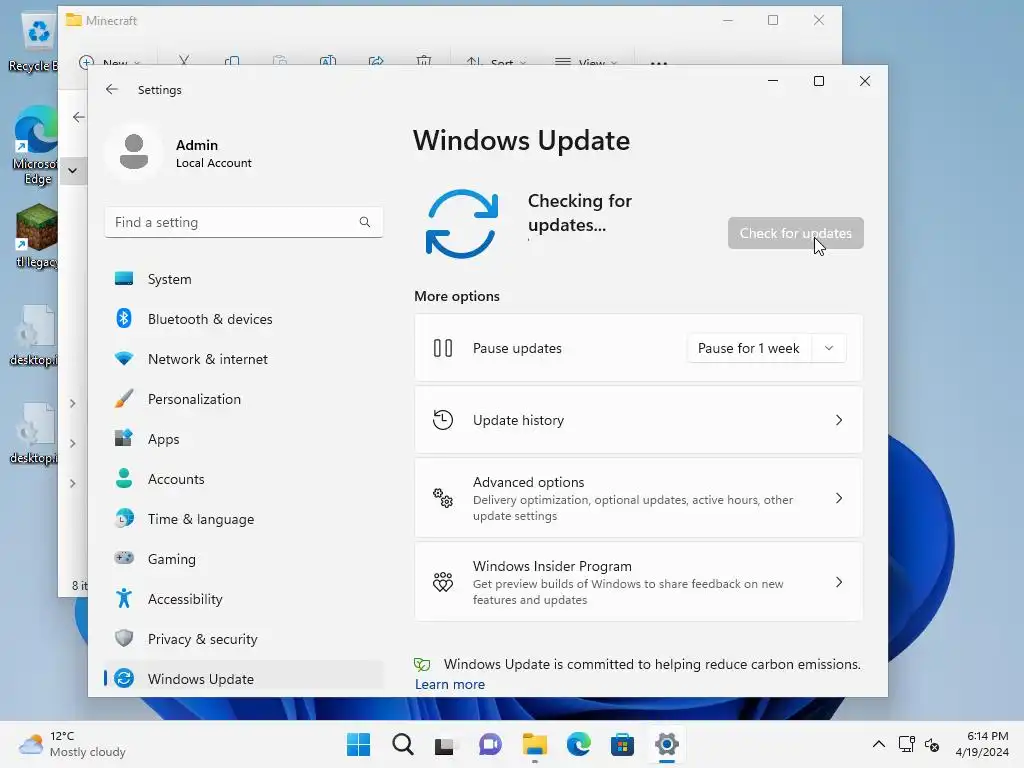Screen dimensions: 1024x768
Task: Open Accessibility settings
Action: coord(243,599)
